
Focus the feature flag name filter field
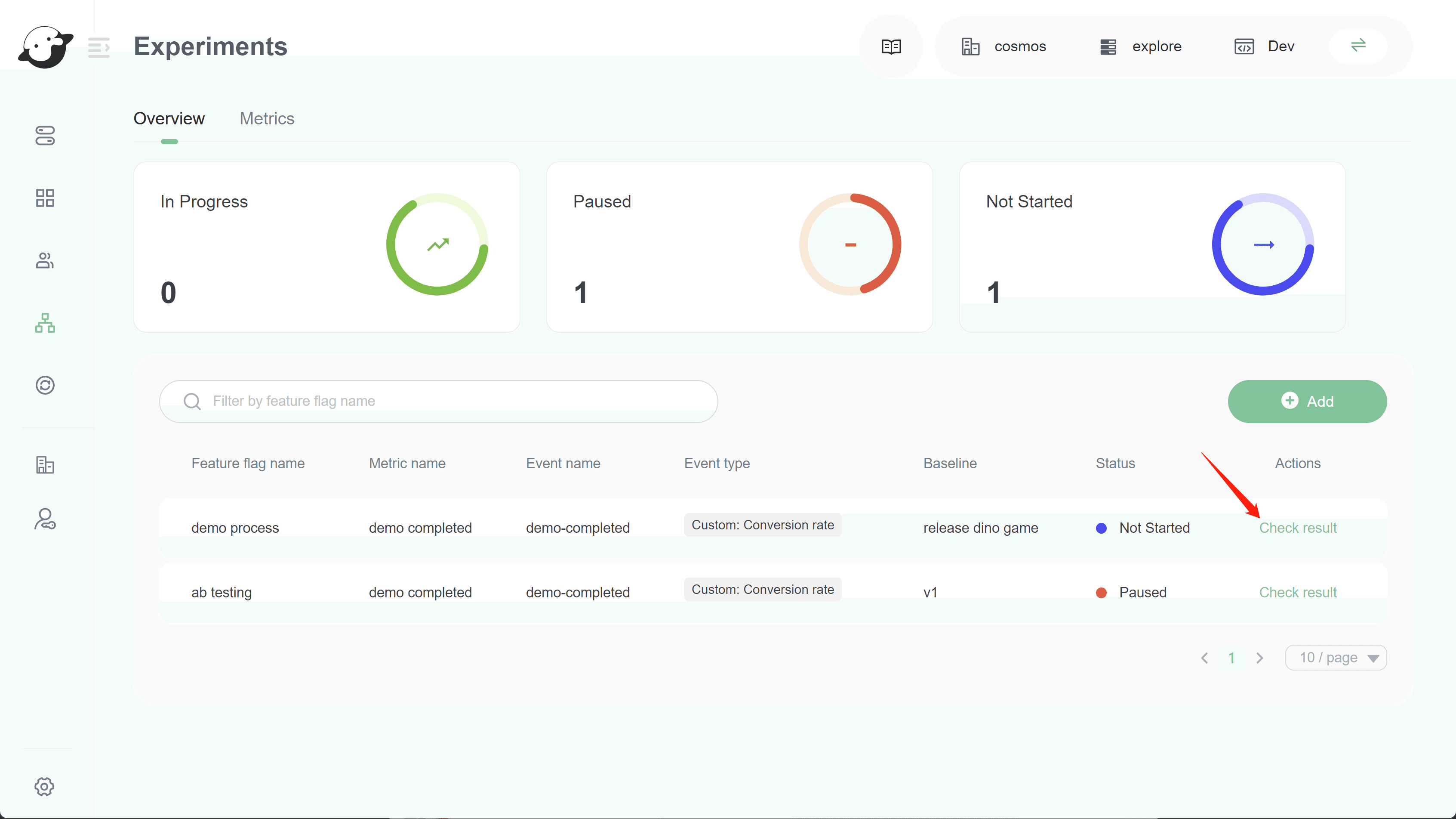(452, 401)
